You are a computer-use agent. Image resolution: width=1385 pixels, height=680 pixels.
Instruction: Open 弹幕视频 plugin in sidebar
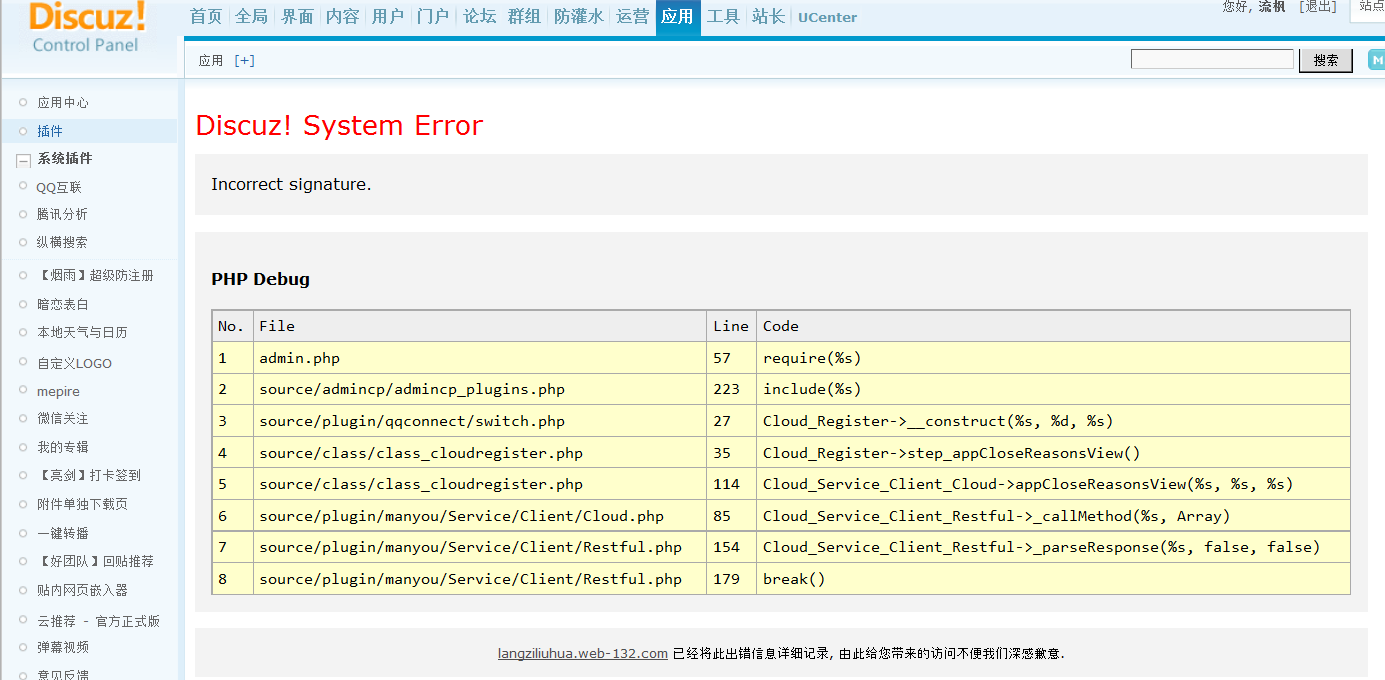coord(63,647)
